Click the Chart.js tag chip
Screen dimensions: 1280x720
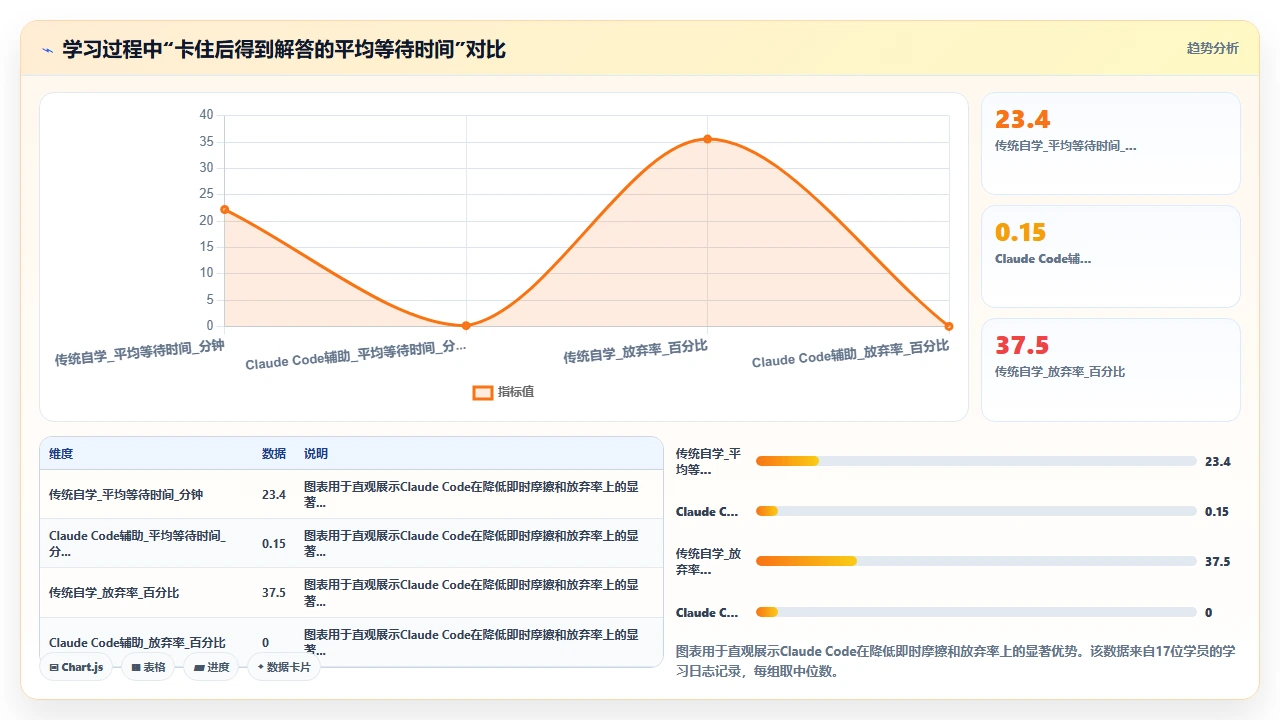pos(76,667)
